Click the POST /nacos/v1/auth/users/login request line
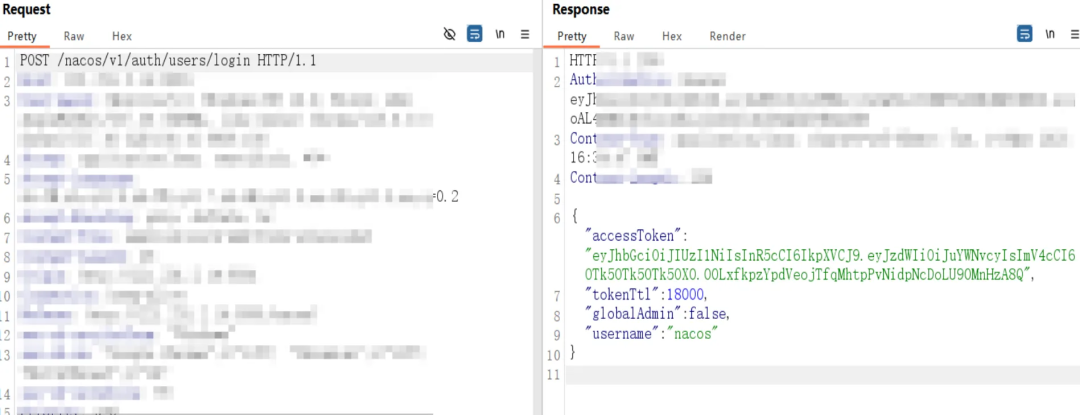 coord(168,61)
